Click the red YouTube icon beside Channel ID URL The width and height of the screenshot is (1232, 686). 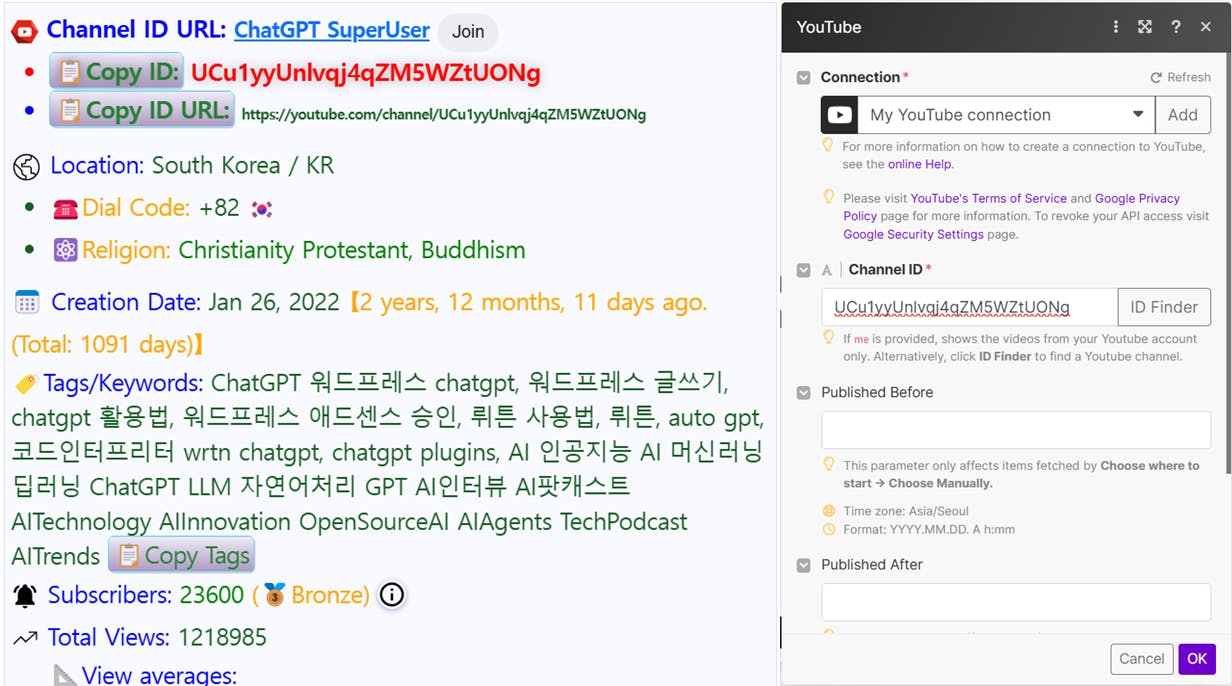(25, 32)
